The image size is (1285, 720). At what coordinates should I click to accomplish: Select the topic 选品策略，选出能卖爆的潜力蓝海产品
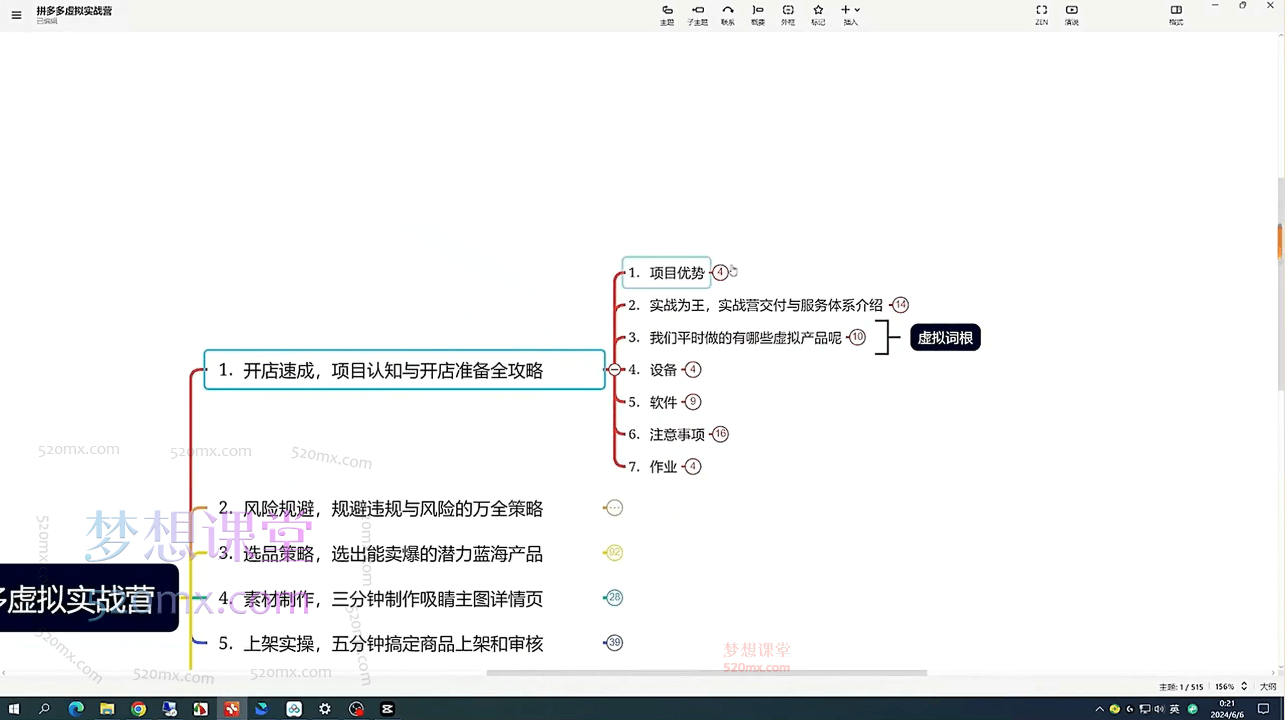pyautogui.click(x=381, y=554)
